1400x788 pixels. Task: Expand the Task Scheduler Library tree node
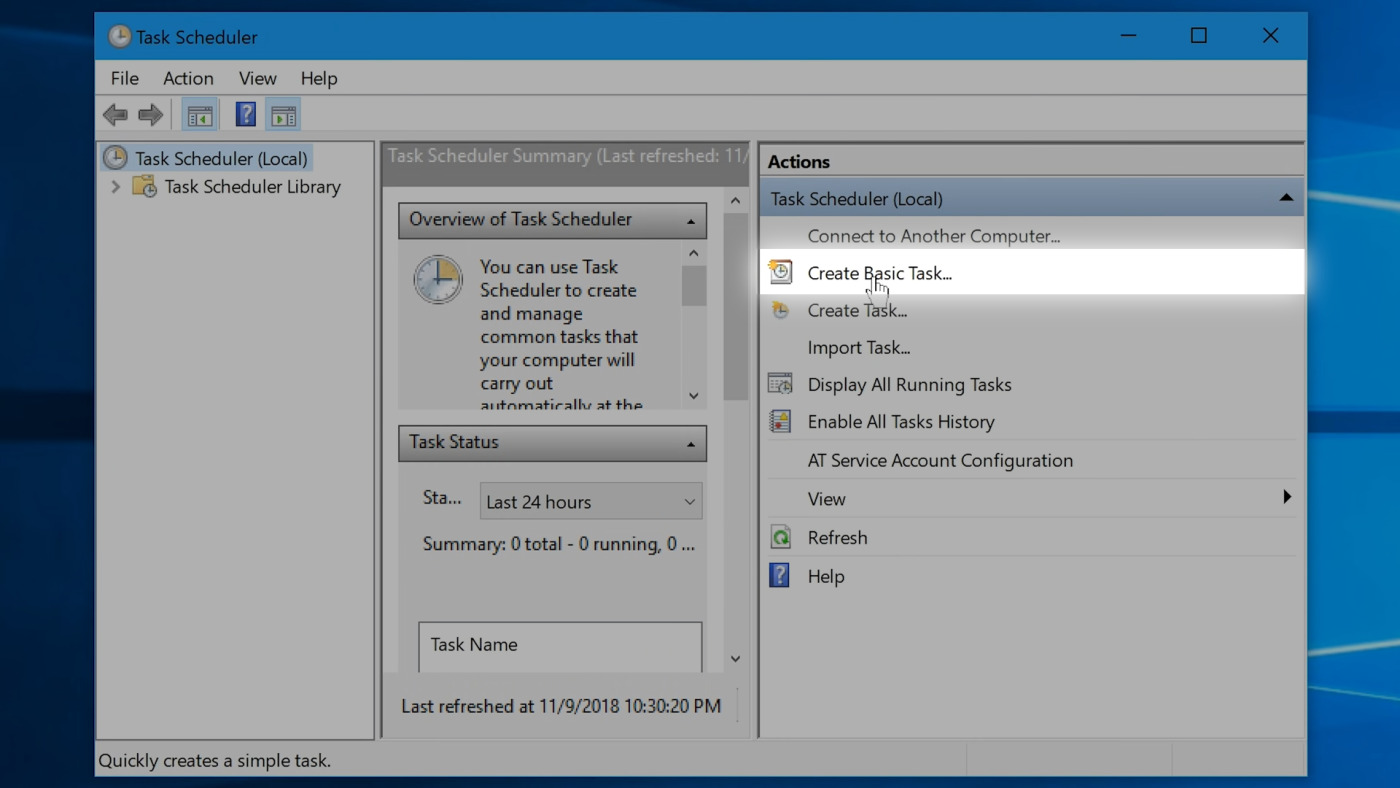pos(116,187)
